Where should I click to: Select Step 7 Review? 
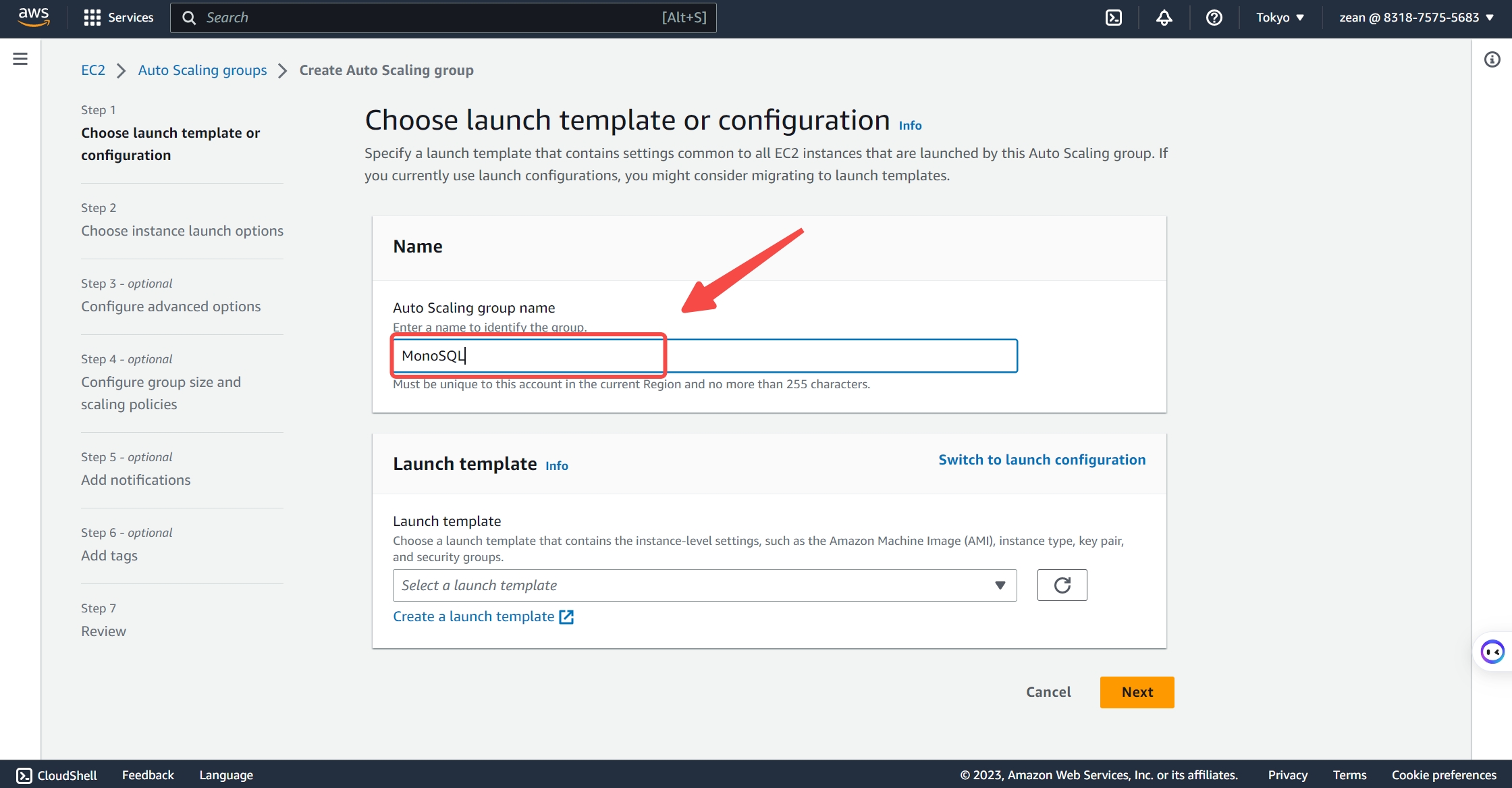tap(103, 631)
